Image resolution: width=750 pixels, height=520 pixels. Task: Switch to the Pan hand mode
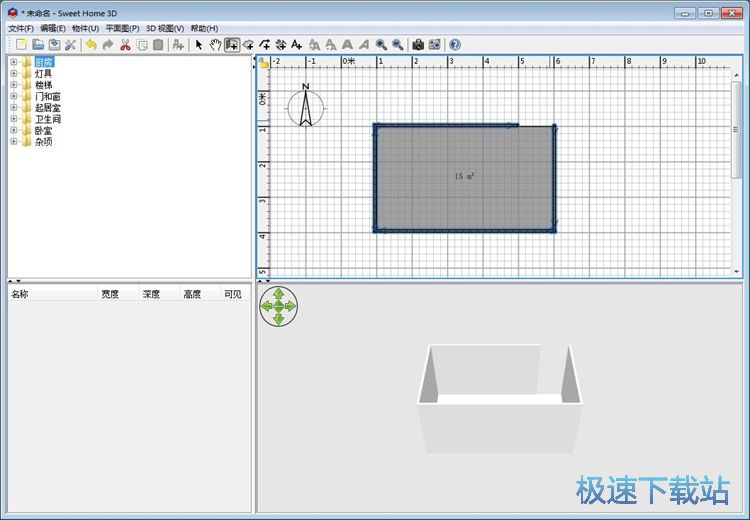[x=215, y=45]
